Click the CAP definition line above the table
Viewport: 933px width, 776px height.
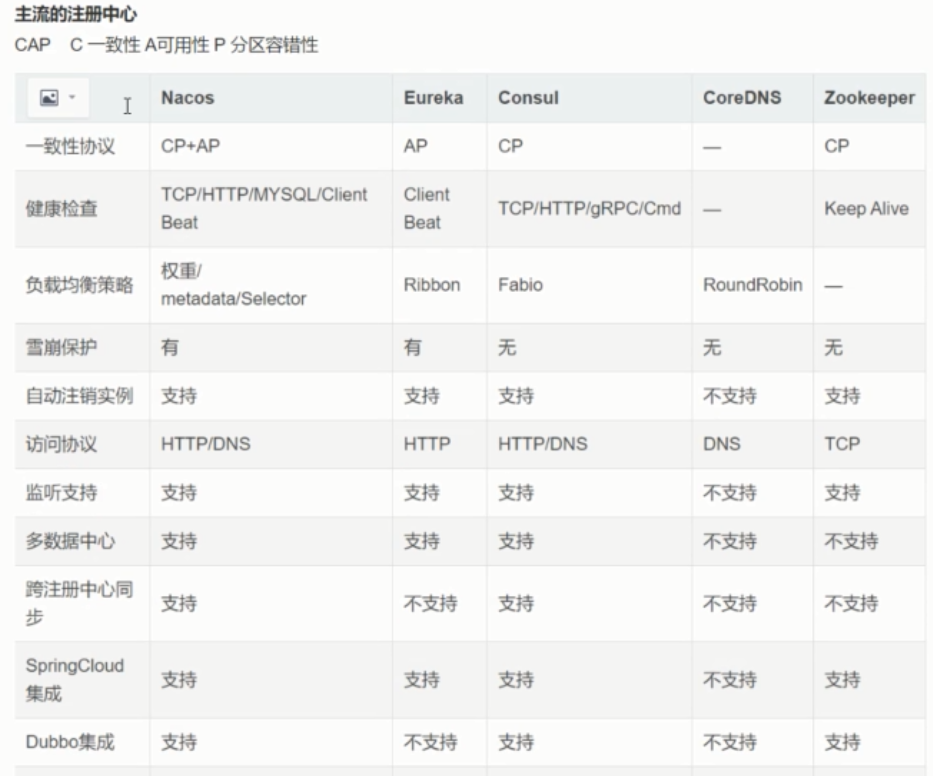coord(167,45)
